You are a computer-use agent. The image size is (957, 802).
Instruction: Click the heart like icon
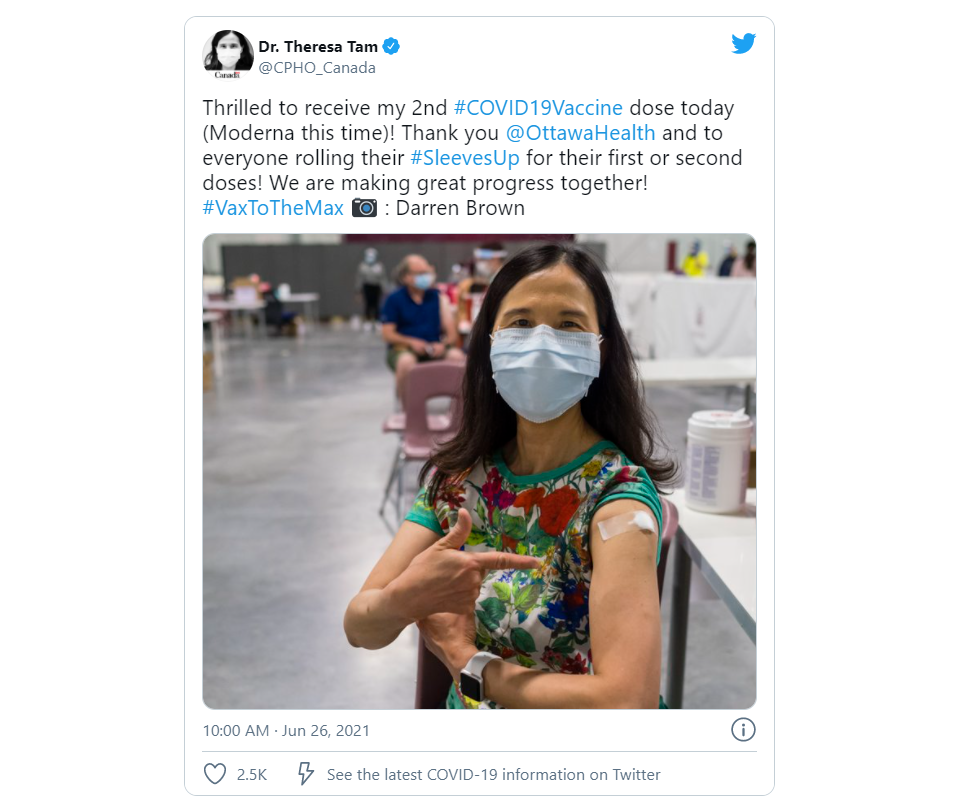(215, 774)
